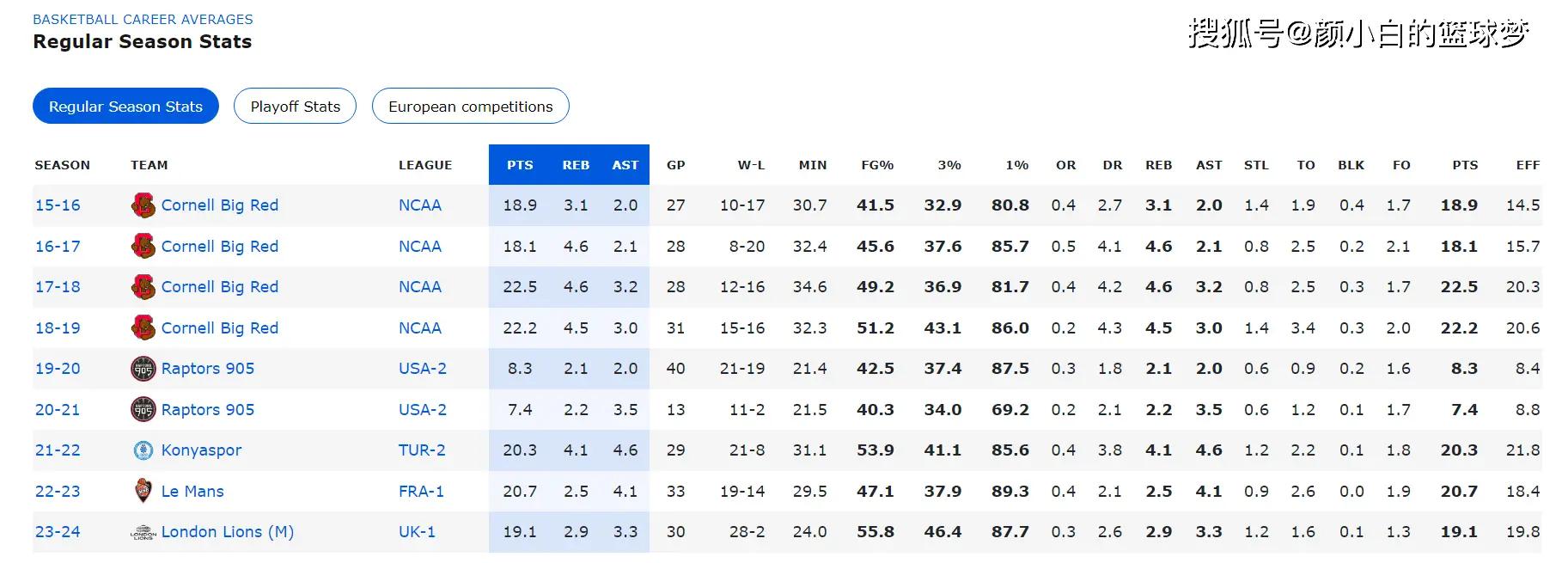The image size is (1568, 563).
Task: Click the Cornell Big Red logo for 15-16
Action: click(x=143, y=205)
